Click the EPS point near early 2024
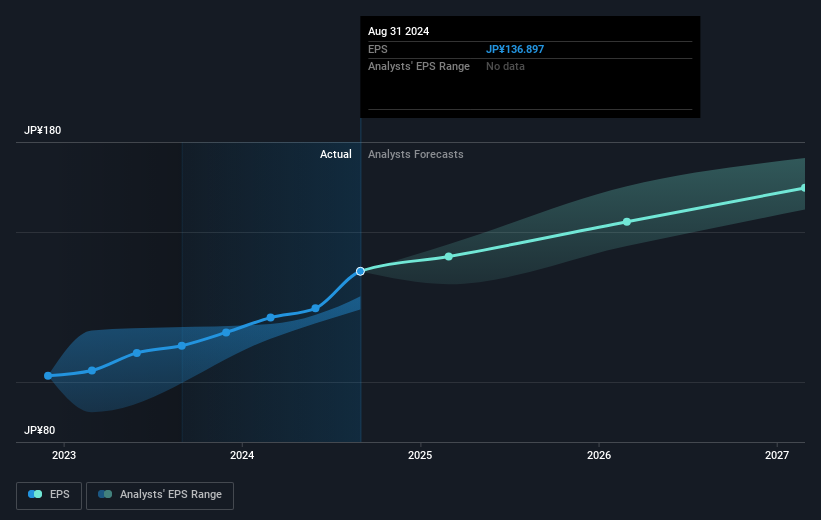Screen dimensions: 821x520 point(270,317)
